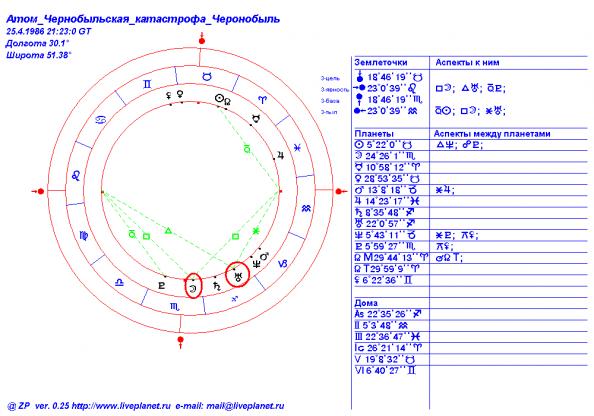This screenshot has width=594, height=416.
Task: Select the earth-point row 23°0'39'' Aquarius
Action: click(386, 111)
